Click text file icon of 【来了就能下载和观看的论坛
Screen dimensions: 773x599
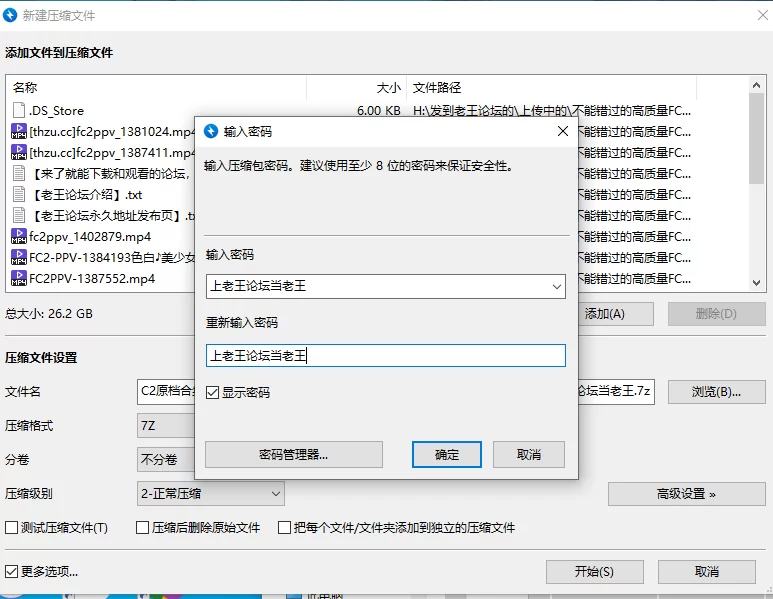point(19,174)
